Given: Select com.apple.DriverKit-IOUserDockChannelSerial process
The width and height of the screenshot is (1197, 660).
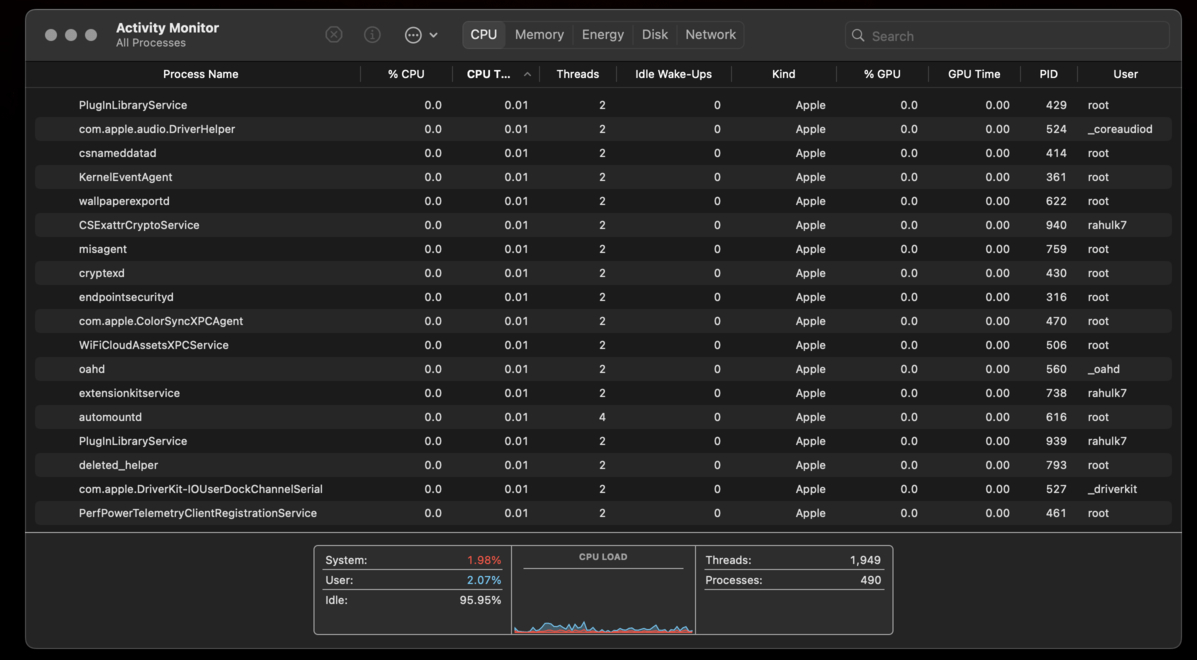Looking at the screenshot, I should pyautogui.click(x=603, y=489).
